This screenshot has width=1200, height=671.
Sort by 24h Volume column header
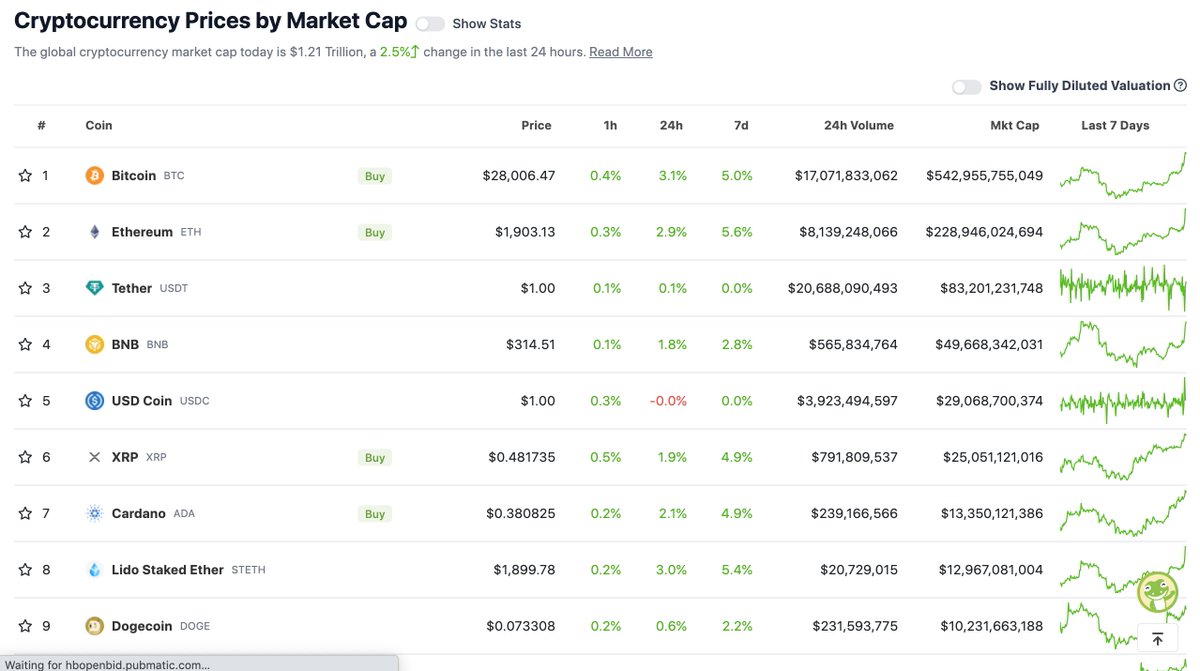pos(859,126)
